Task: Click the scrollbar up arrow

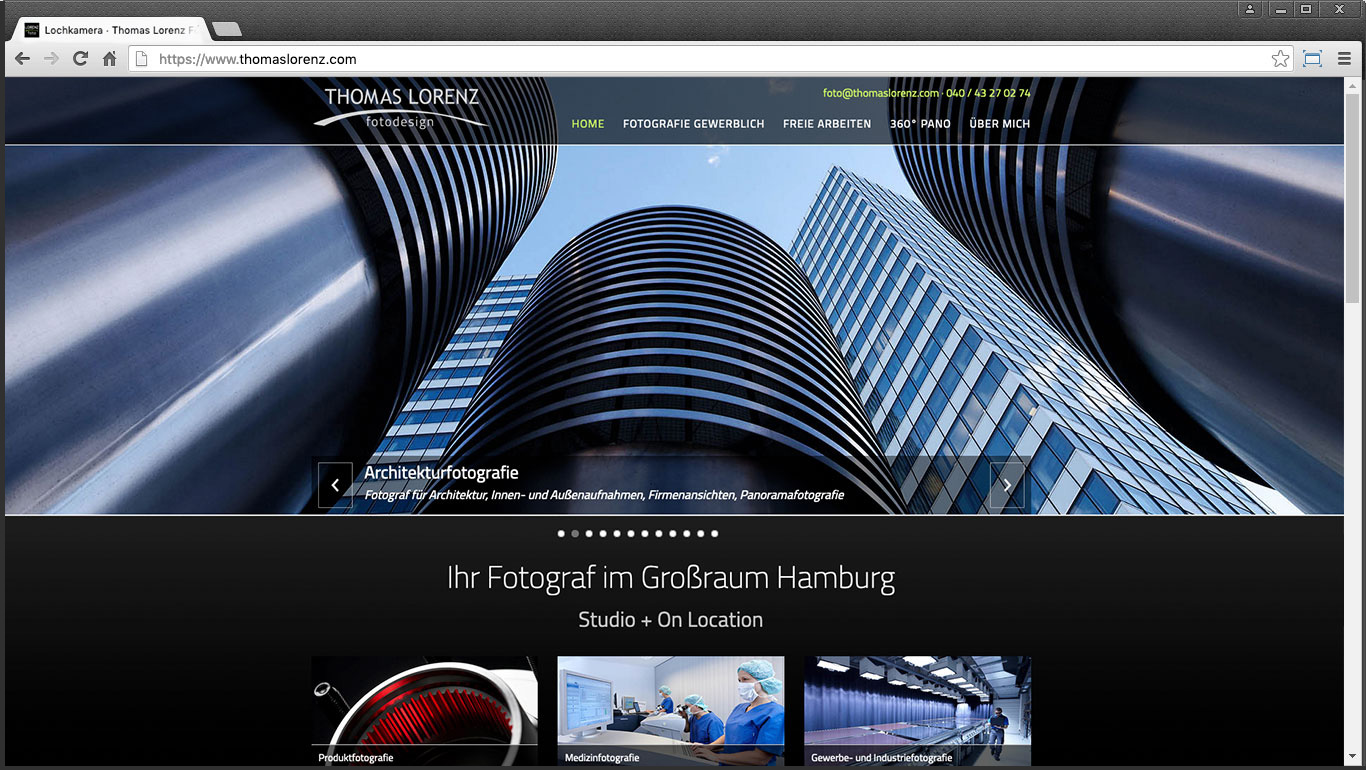Action: point(1352,84)
